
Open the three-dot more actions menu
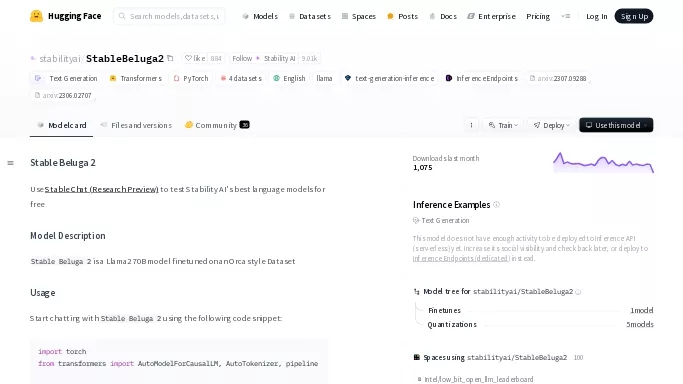[471, 125]
